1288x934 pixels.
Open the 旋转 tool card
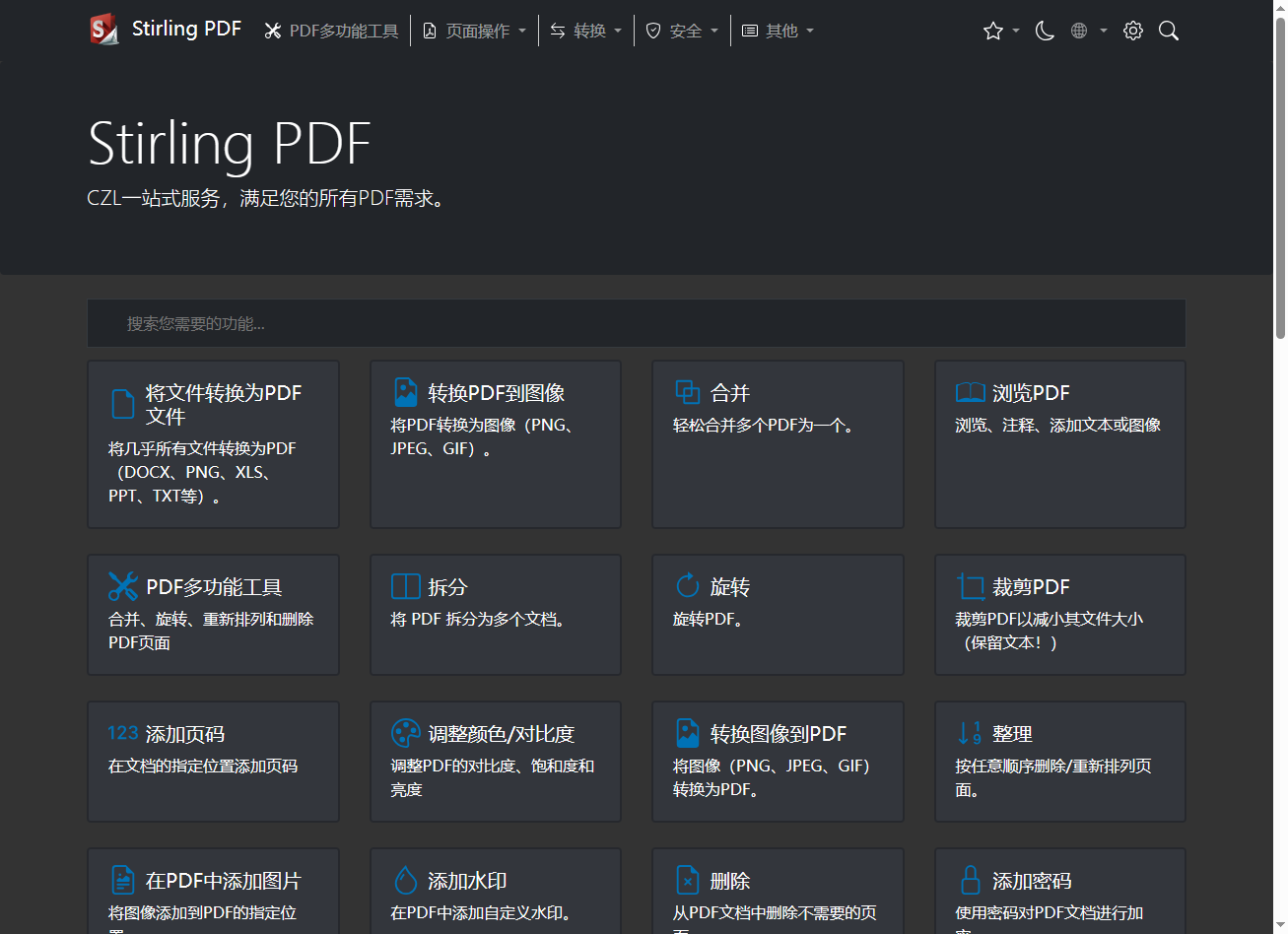pos(778,615)
